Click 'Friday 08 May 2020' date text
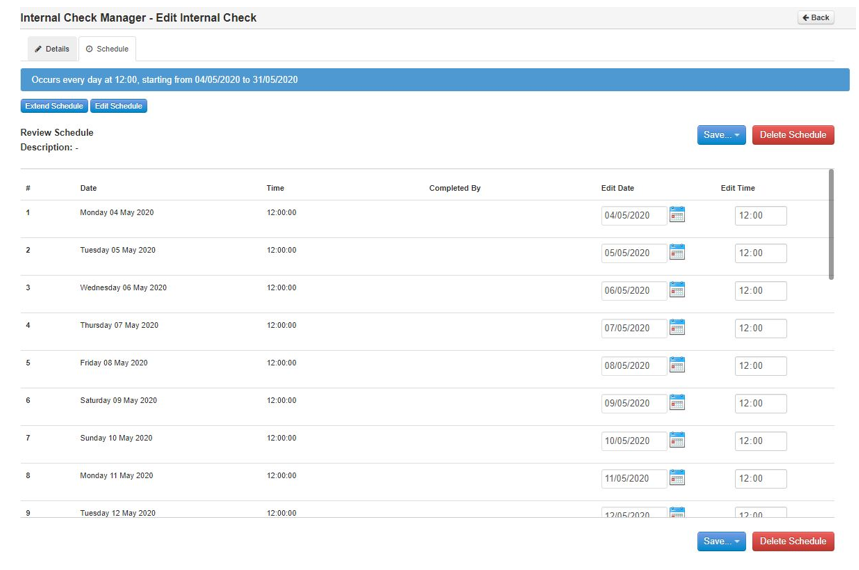The width and height of the screenshot is (859, 570). (x=114, y=363)
